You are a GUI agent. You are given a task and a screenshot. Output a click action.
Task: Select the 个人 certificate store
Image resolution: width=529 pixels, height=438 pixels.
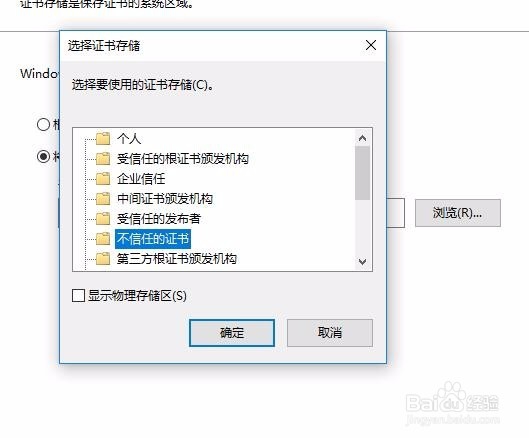[x=129, y=138]
